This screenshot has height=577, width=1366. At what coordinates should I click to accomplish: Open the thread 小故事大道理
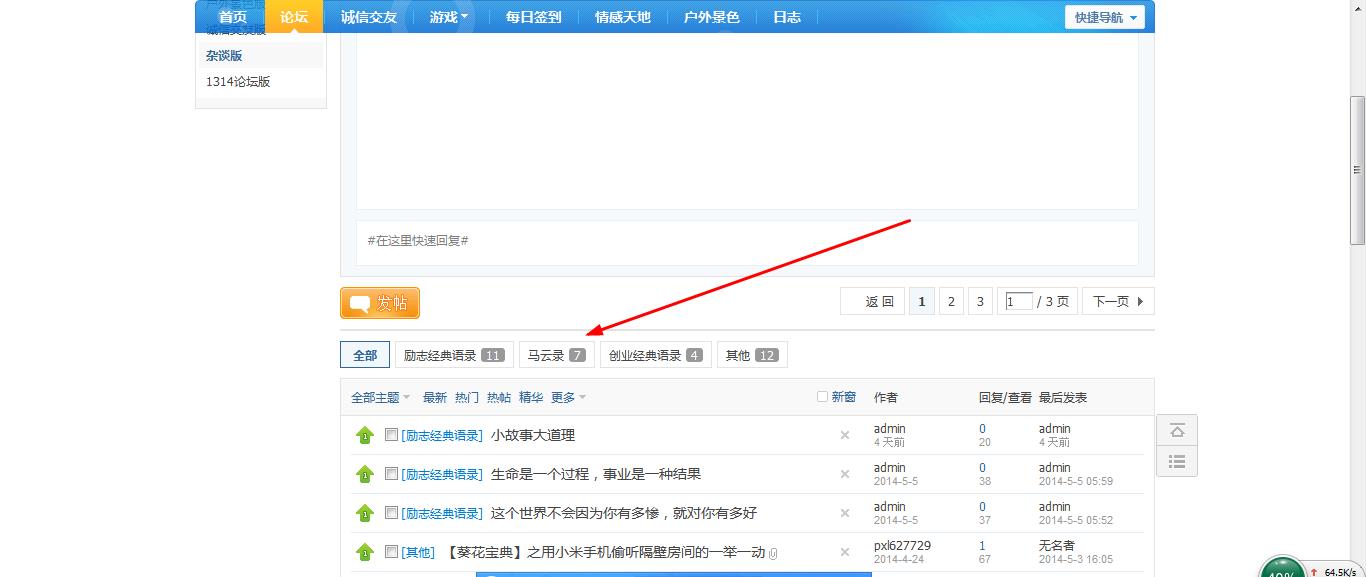coord(533,435)
